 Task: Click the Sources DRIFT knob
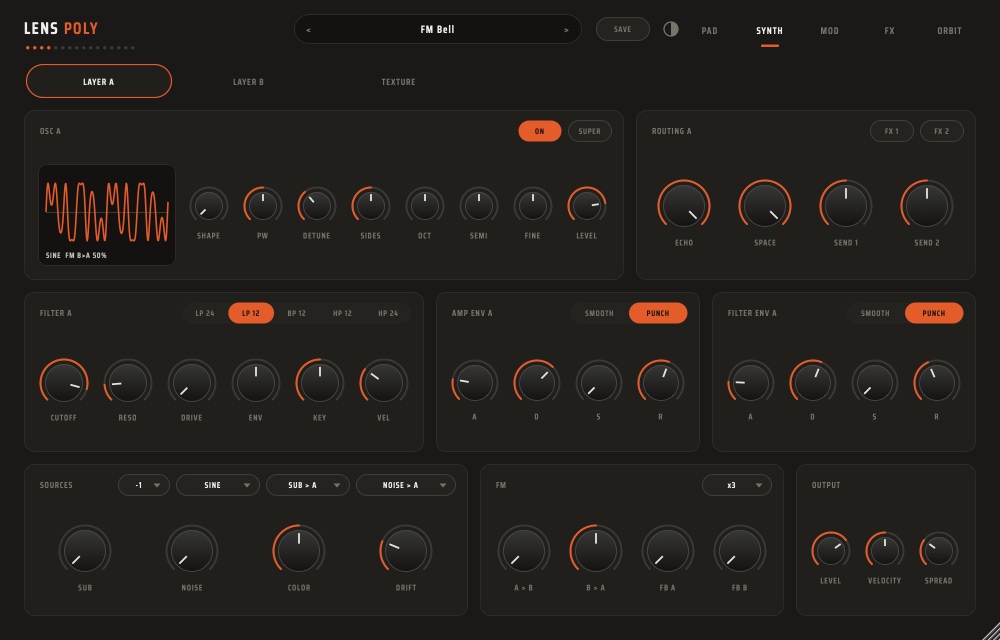click(x=406, y=551)
